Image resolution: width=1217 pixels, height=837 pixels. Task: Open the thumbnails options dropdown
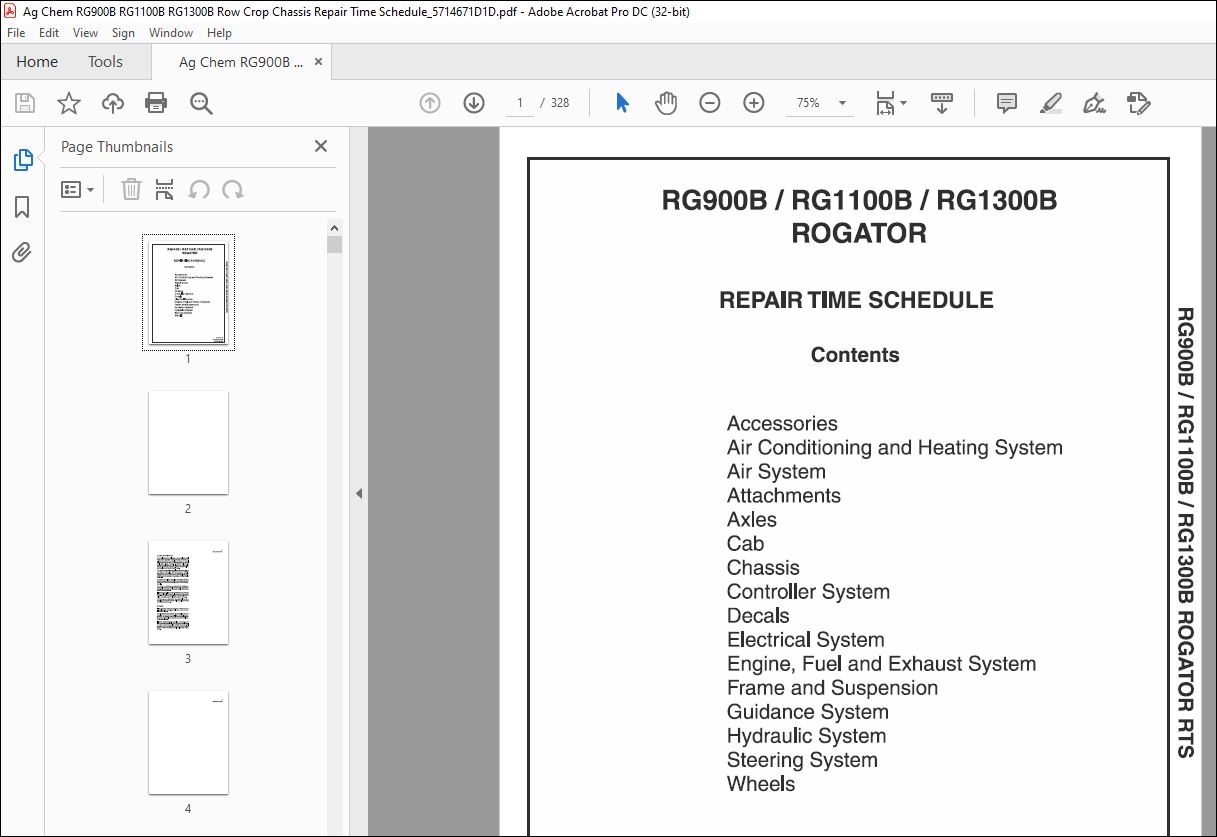[77, 189]
